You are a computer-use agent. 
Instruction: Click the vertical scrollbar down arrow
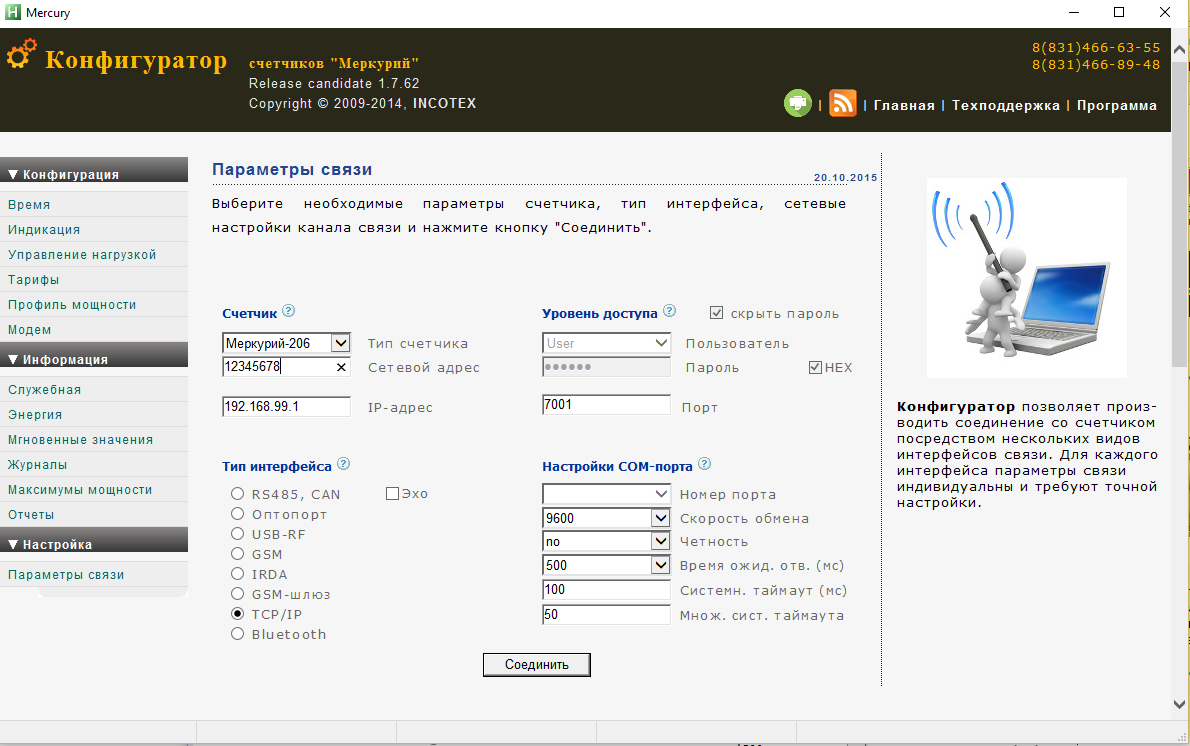1179,704
